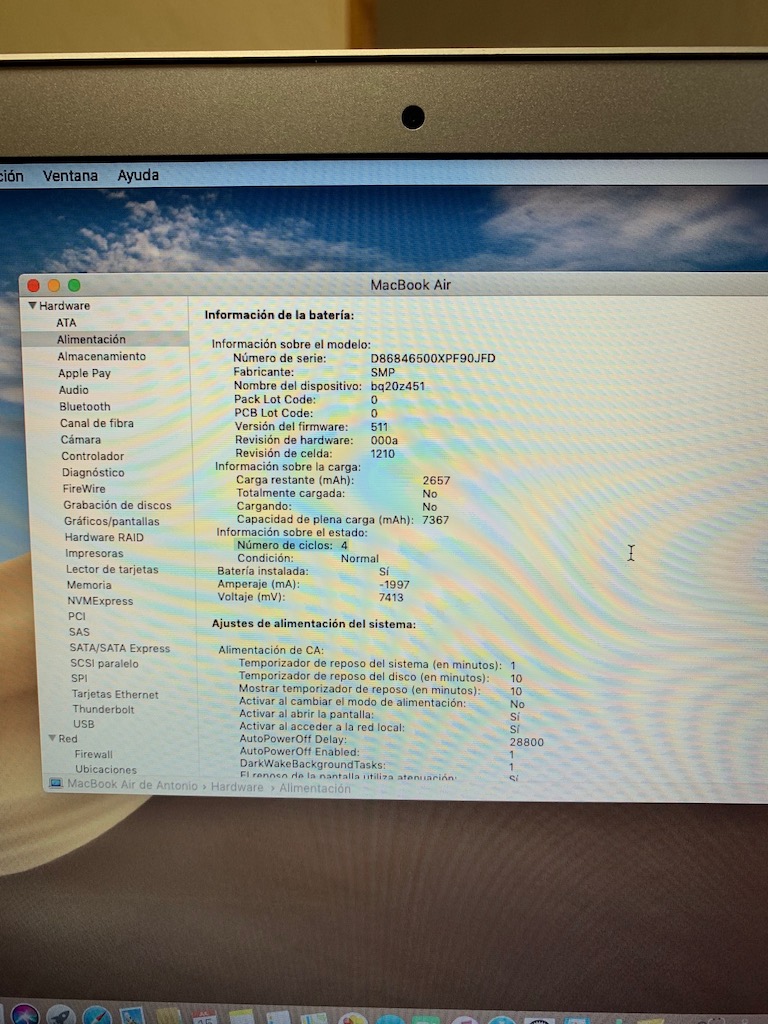Select Bluetooth in the sidebar

click(85, 406)
